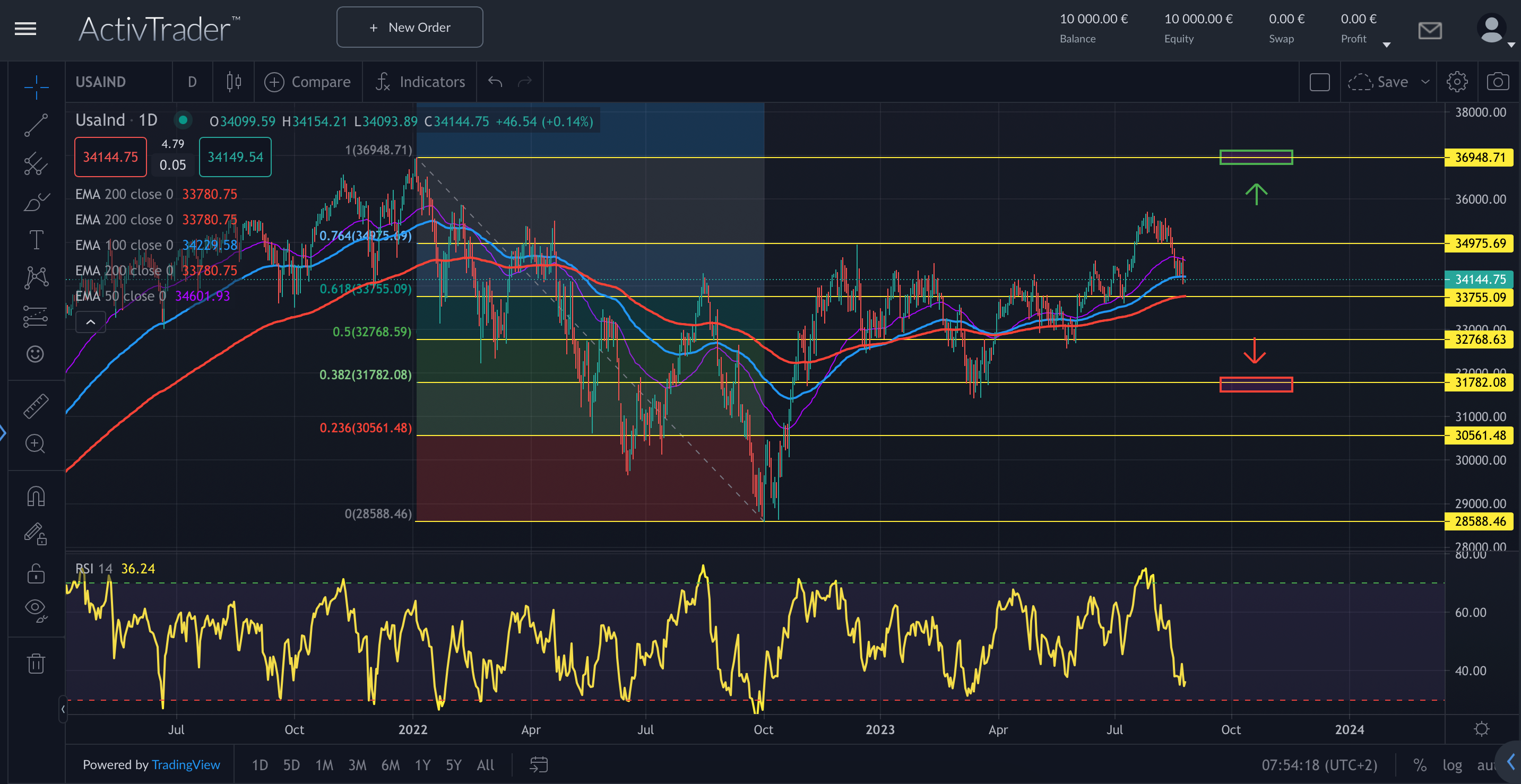1521x784 pixels.
Task: Open the main hamburger menu
Action: [x=25, y=28]
